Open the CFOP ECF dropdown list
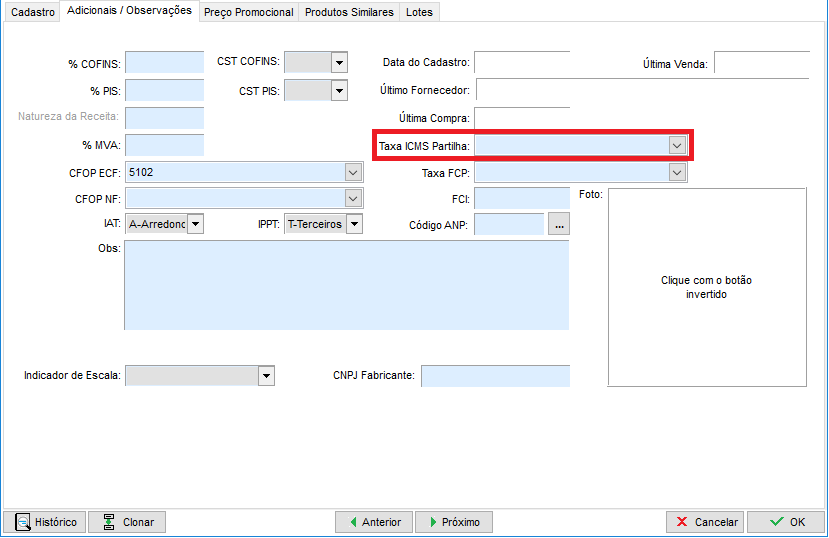The height and width of the screenshot is (538, 829). point(353,172)
